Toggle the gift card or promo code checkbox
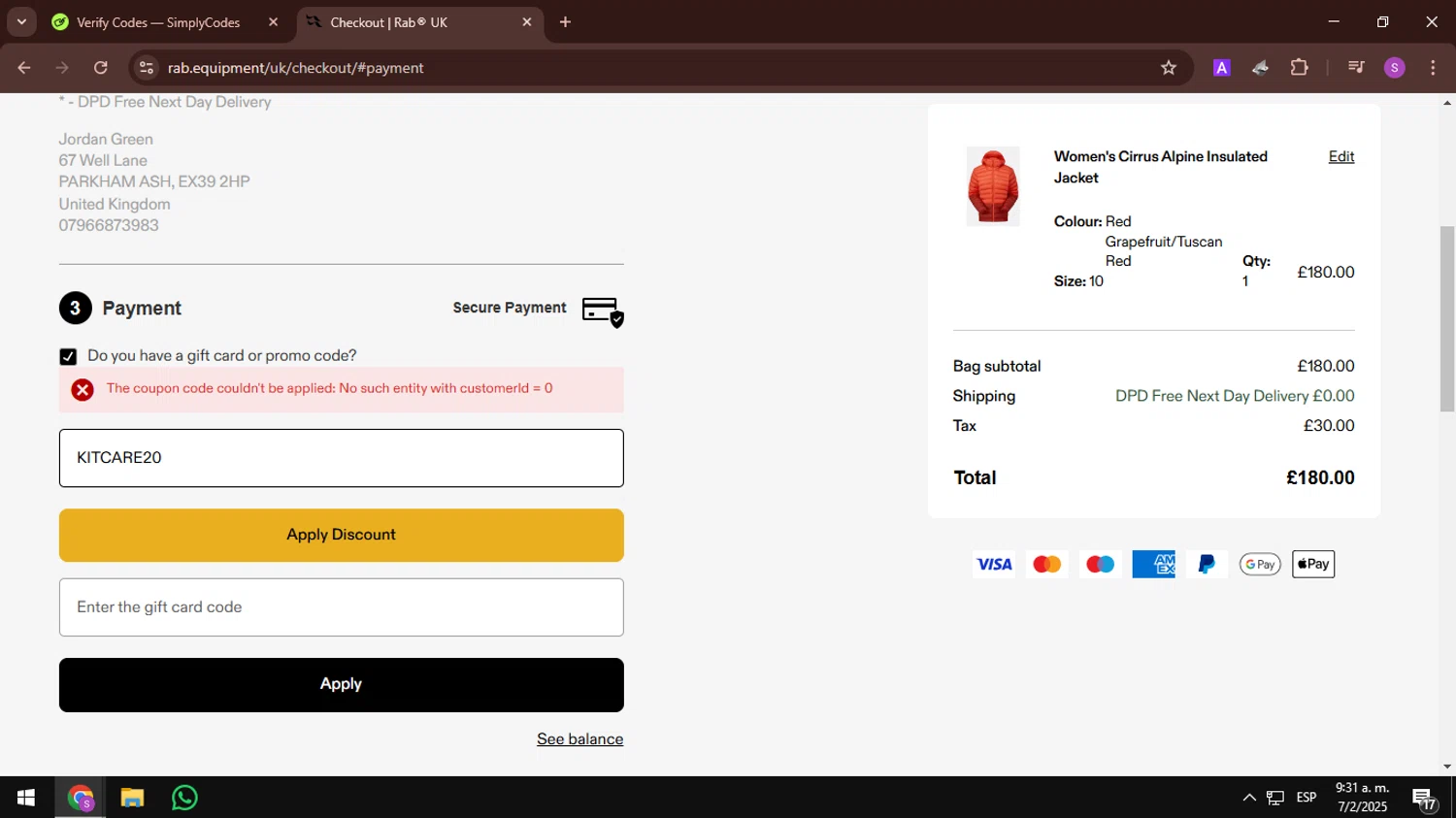This screenshot has width=1456, height=818. coord(68,356)
